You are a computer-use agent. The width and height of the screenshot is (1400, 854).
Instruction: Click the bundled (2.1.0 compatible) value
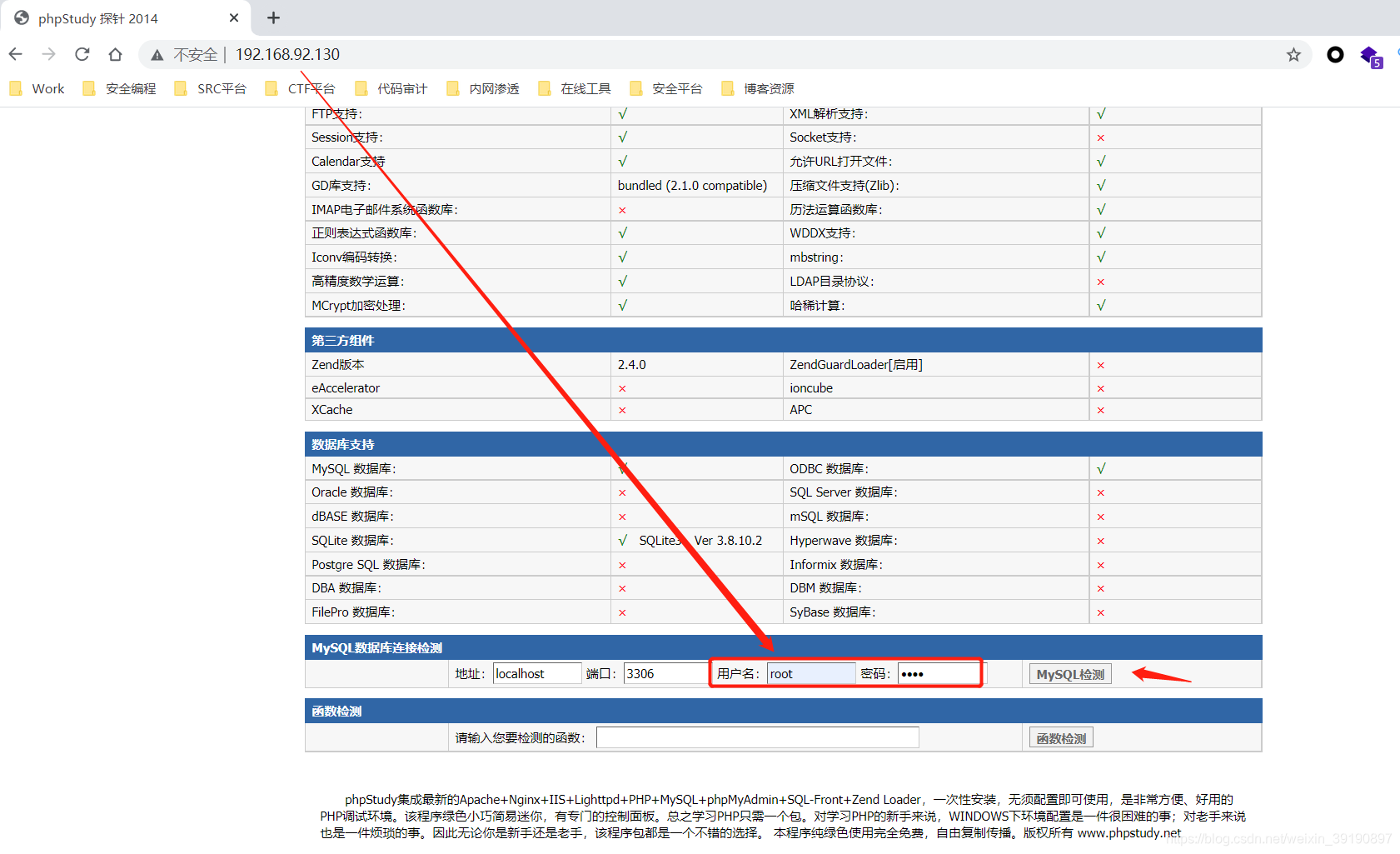692,185
